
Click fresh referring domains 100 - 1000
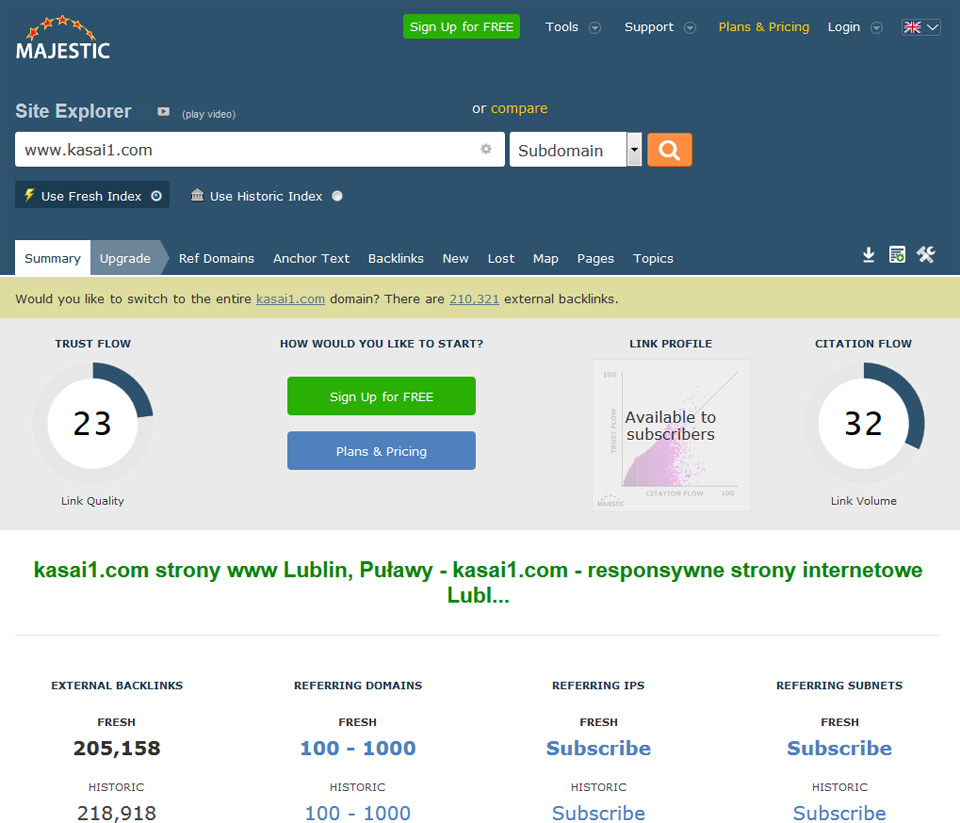pyautogui.click(x=358, y=748)
